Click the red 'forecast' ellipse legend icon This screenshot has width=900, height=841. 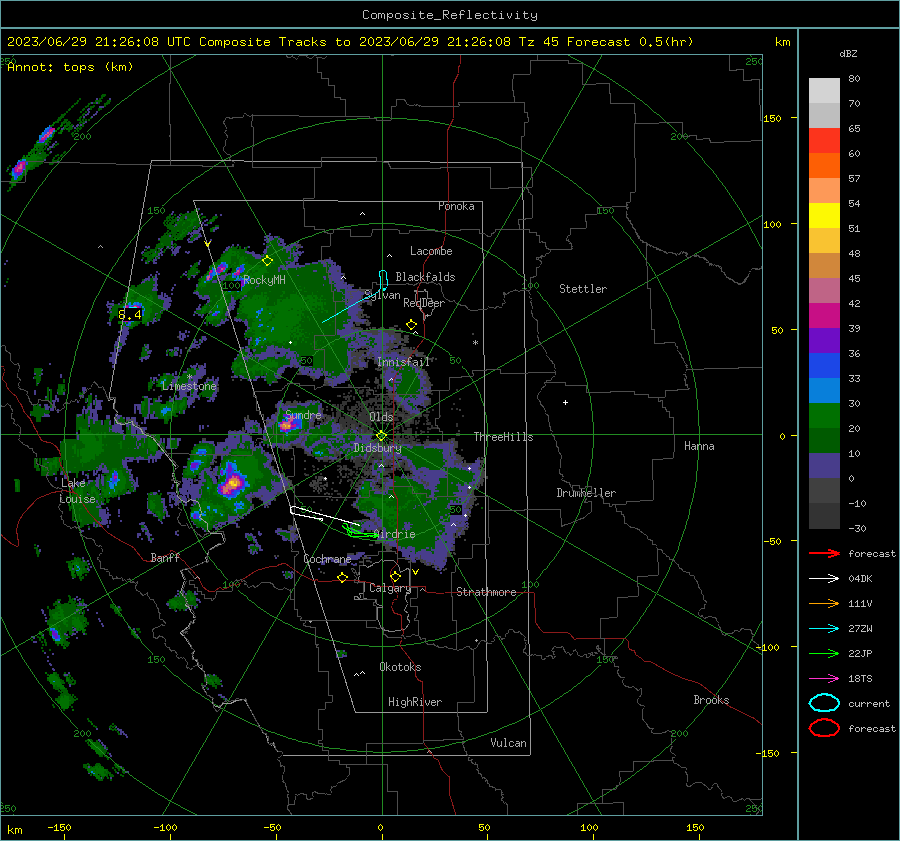824,728
